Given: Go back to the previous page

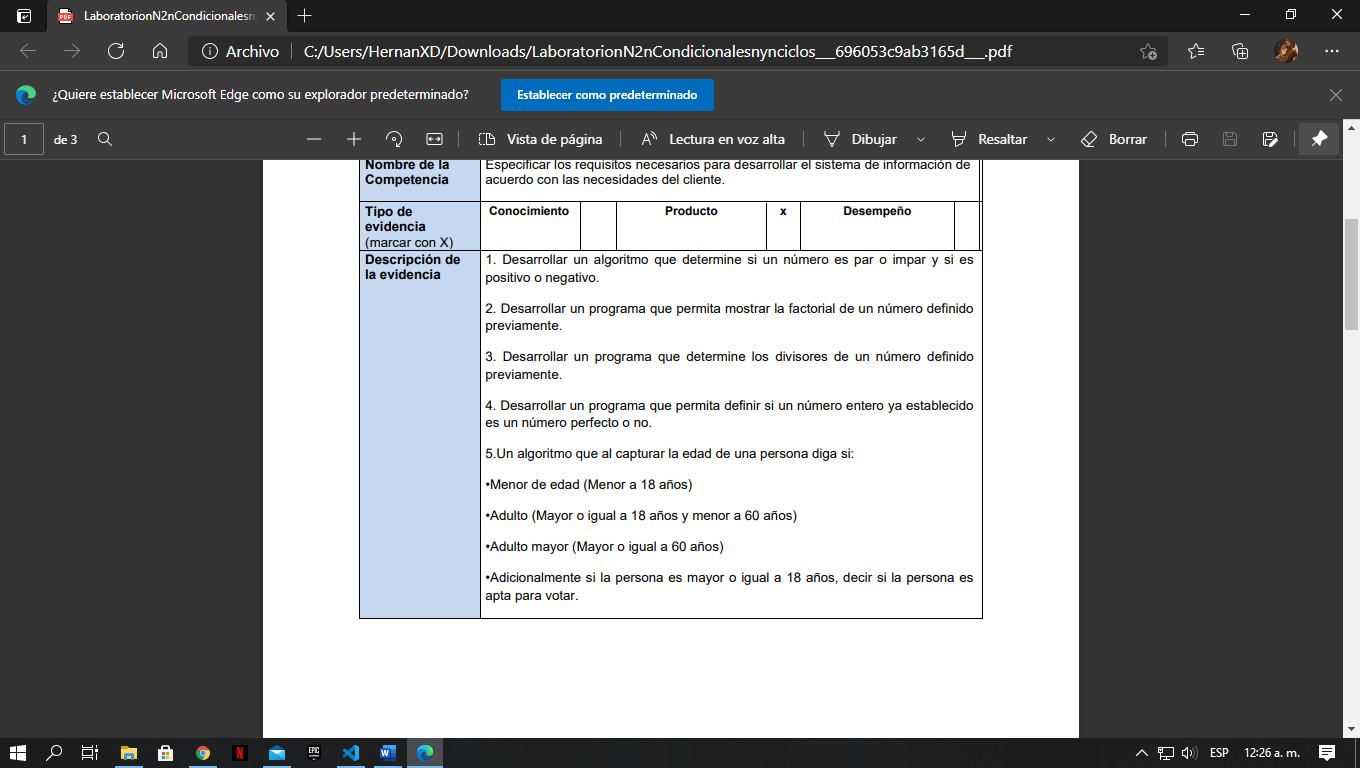Looking at the screenshot, I should tap(28, 51).
